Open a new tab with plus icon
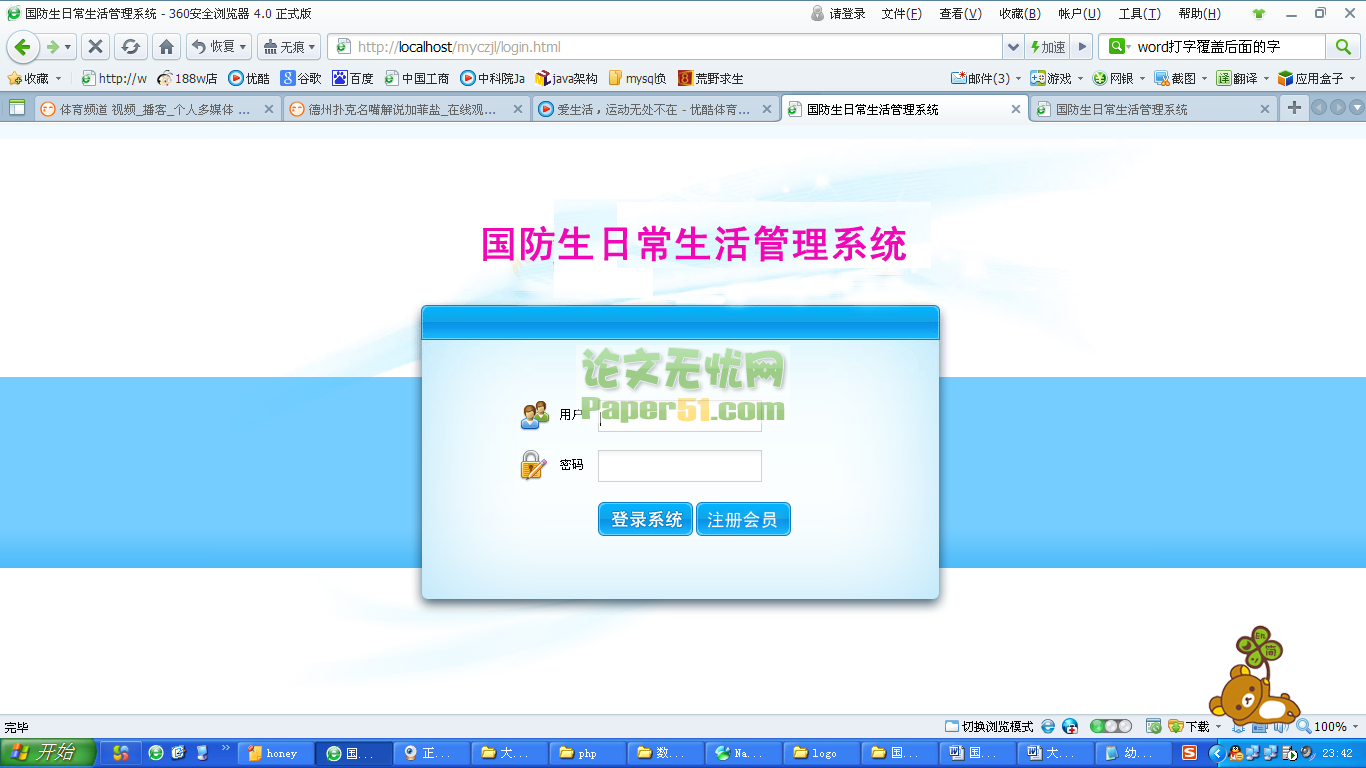Screen dimensions: 1366x768 1294,108
